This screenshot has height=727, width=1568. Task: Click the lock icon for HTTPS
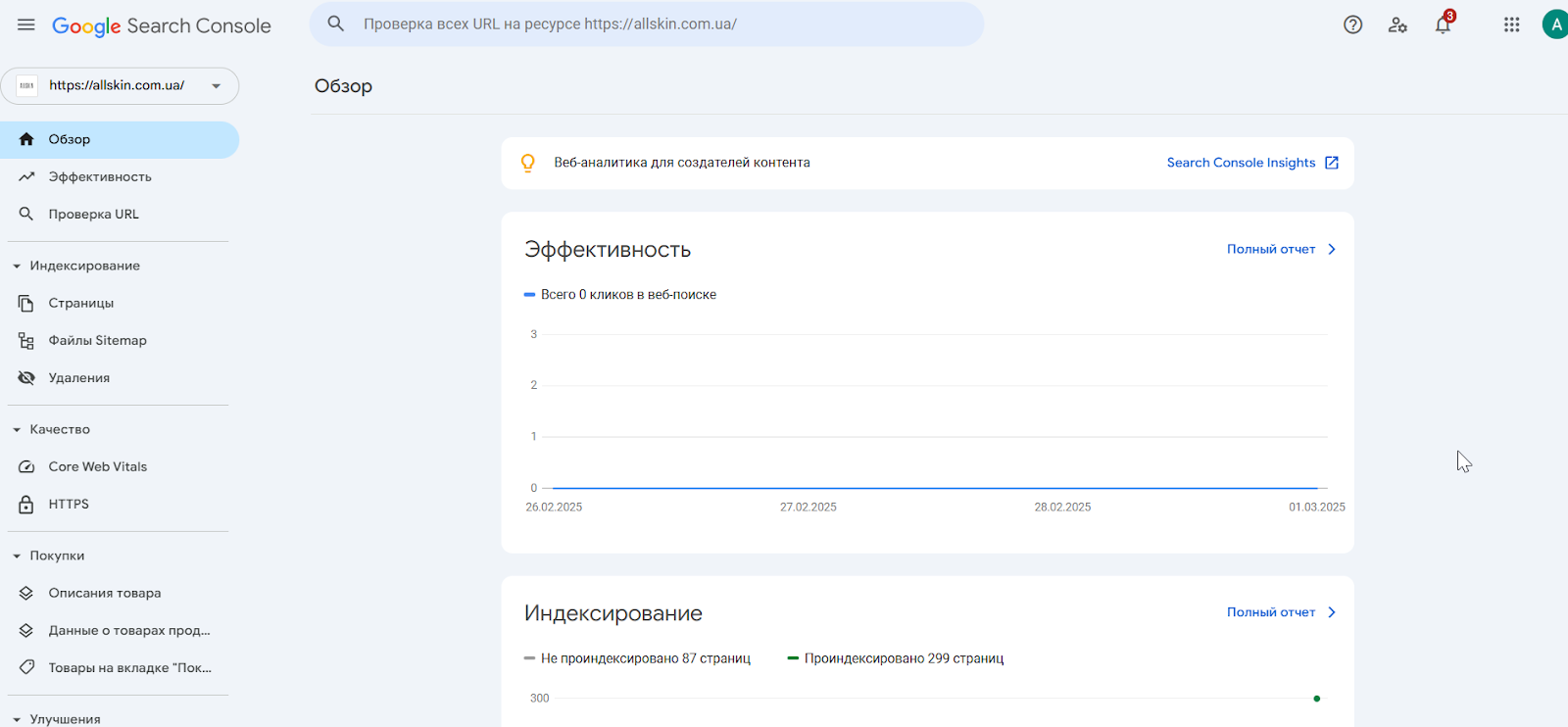pos(26,504)
